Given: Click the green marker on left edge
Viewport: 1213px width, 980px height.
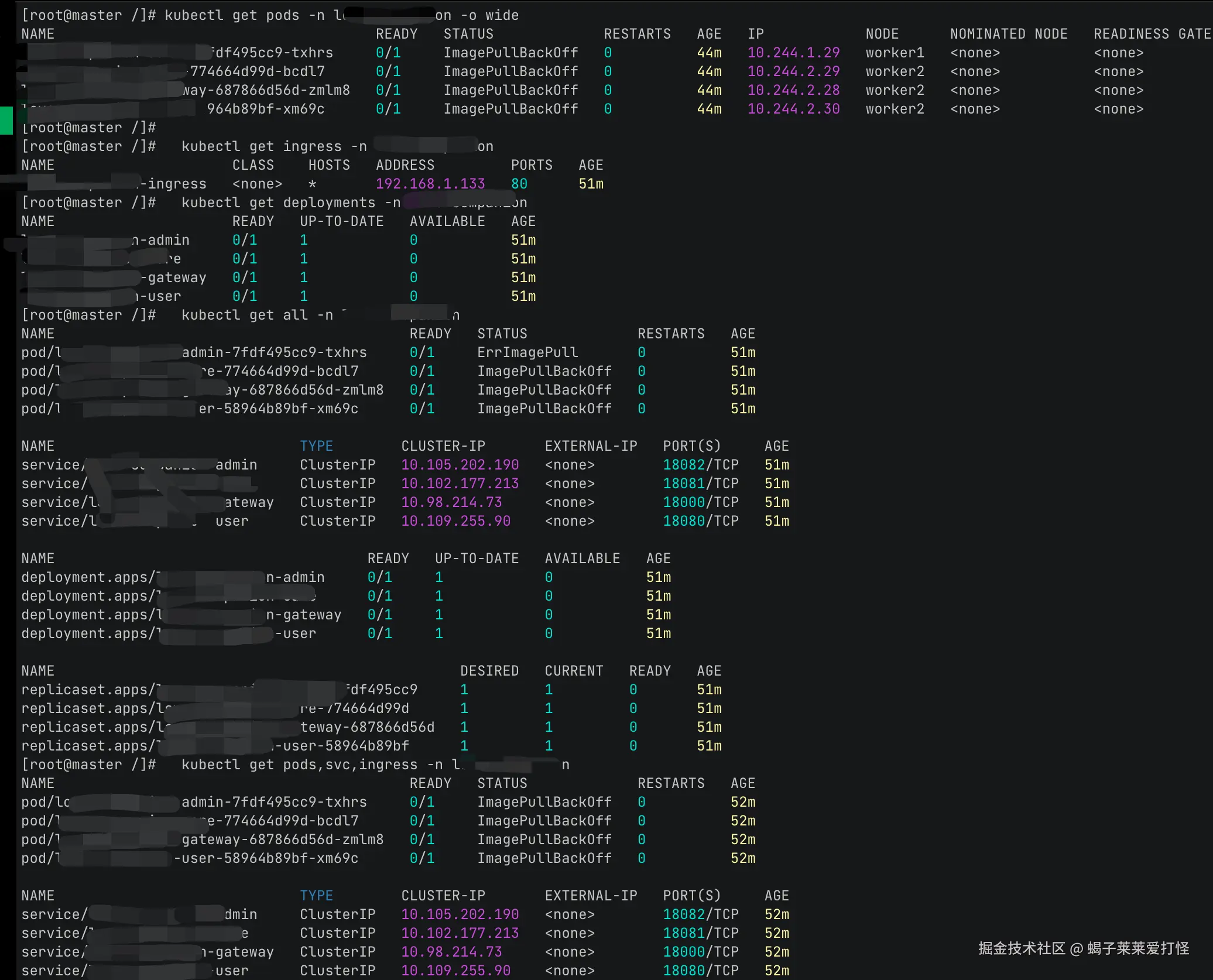Looking at the screenshot, I should pyautogui.click(x=6, y=121).
